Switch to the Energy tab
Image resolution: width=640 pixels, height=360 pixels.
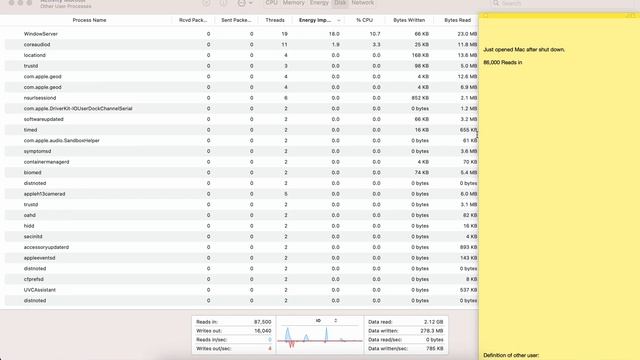click(x=319, y=2)
